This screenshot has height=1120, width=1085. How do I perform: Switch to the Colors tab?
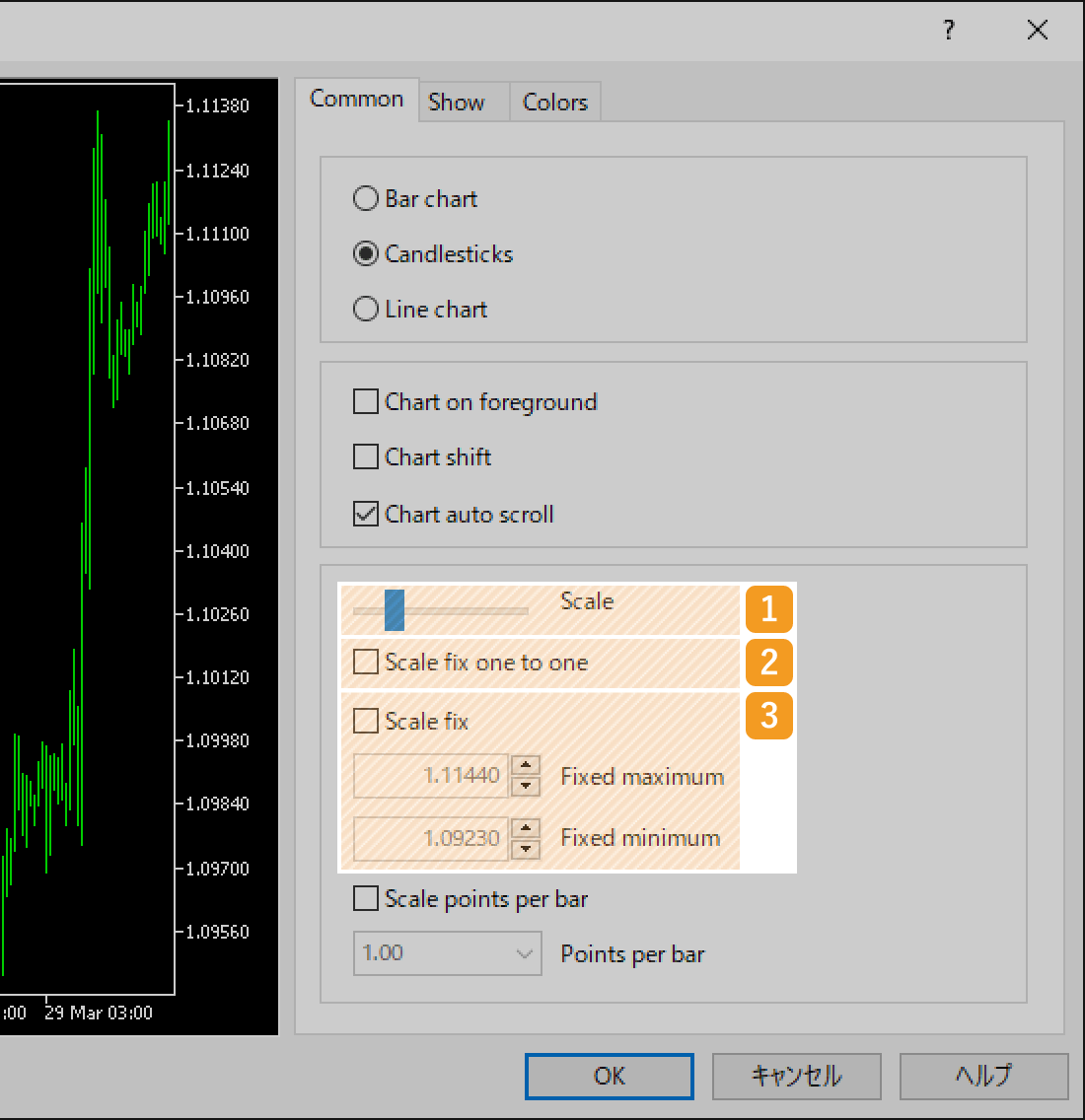[554, 101]
